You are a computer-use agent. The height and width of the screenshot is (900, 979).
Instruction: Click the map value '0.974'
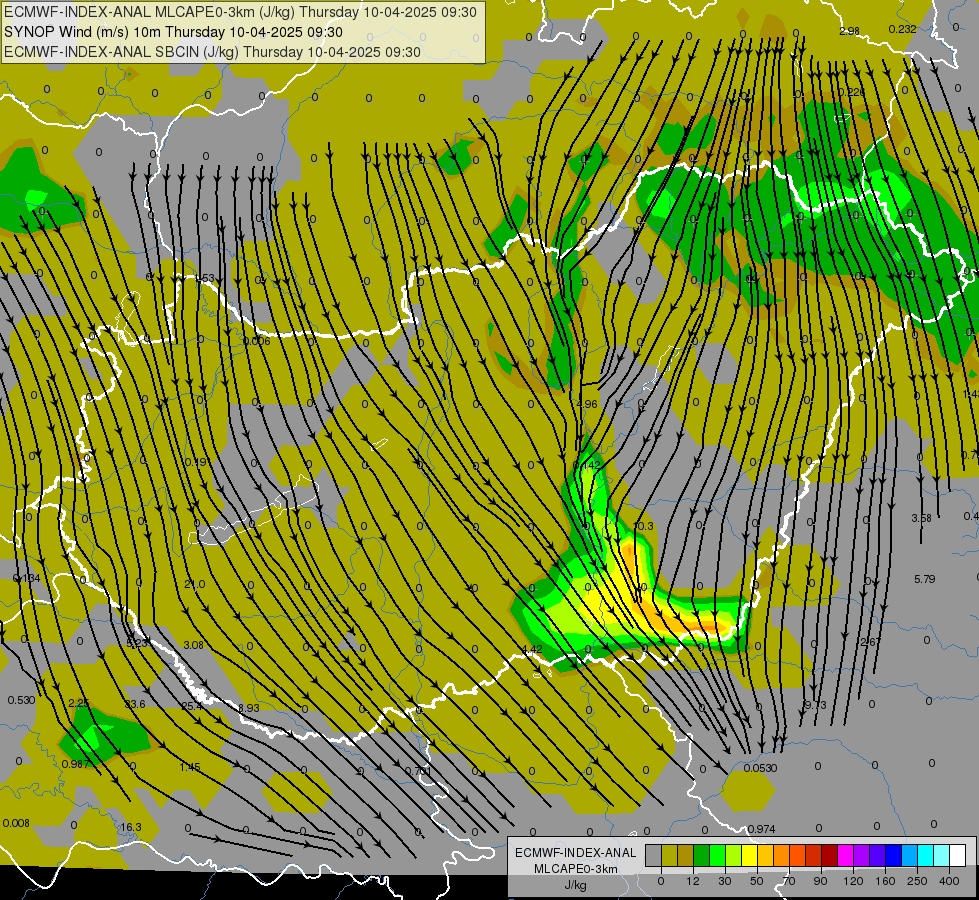[762, 829]
